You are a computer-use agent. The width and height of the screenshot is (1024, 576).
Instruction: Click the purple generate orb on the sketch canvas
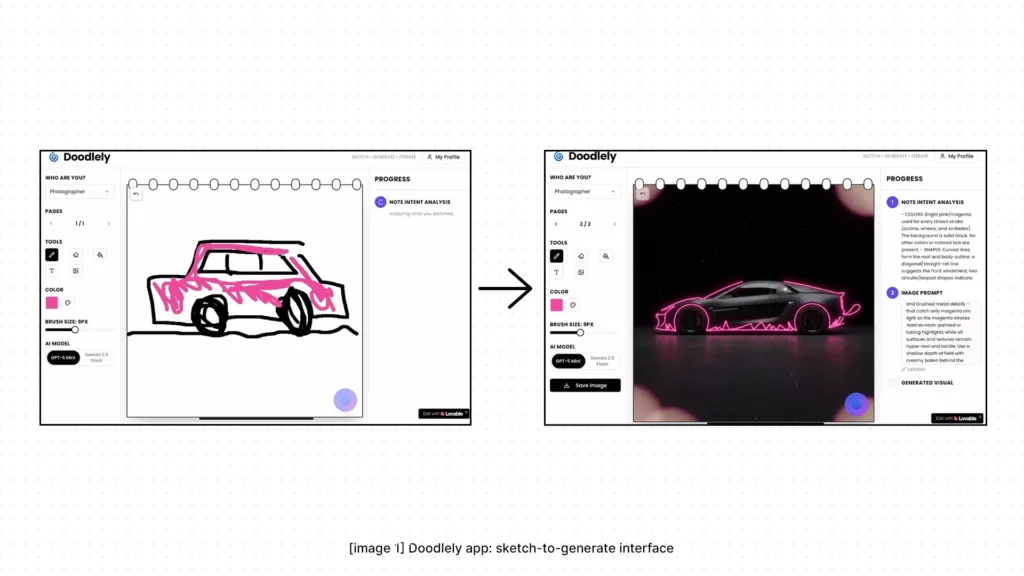(345, 400)
